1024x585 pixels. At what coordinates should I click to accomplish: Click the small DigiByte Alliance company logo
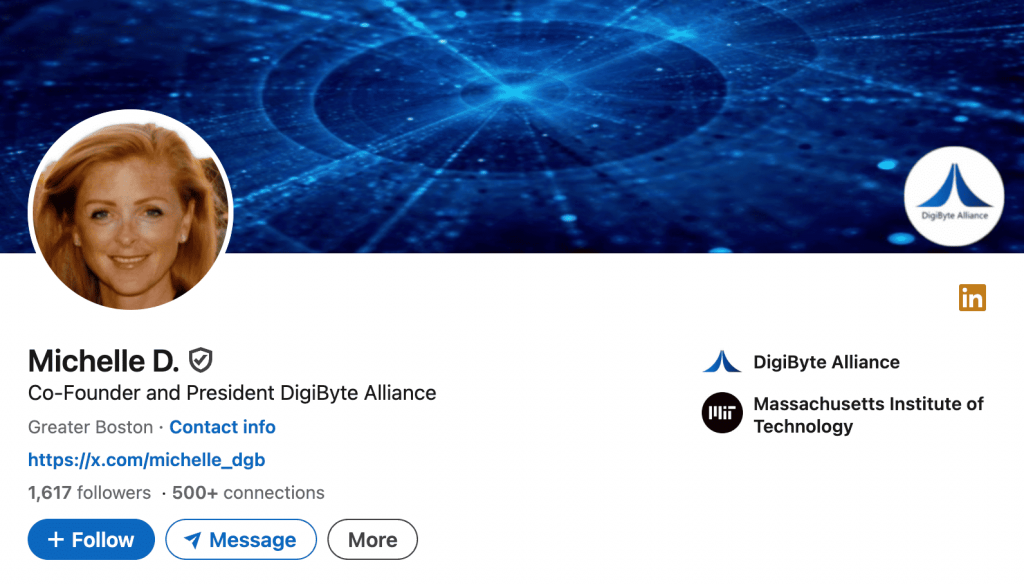click(722, 362)
